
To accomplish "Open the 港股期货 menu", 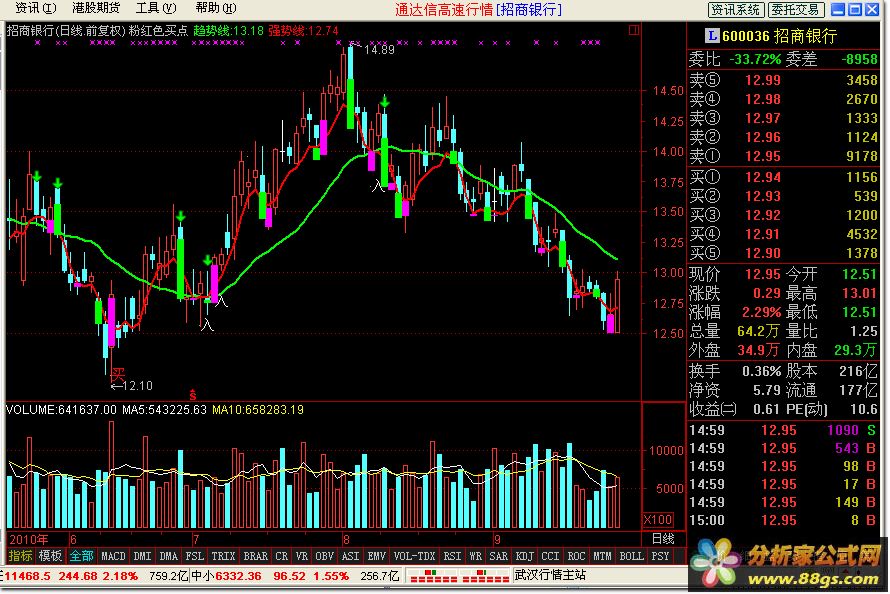I will click(x=96, y=8).
